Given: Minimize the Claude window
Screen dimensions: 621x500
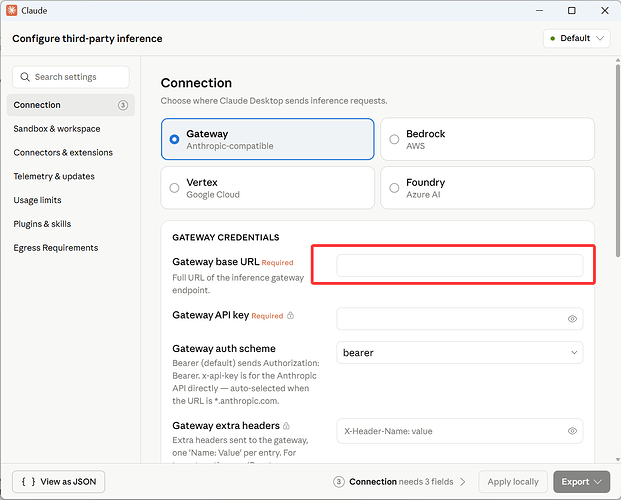Looking at the screenshot, I should coord(539,10).
